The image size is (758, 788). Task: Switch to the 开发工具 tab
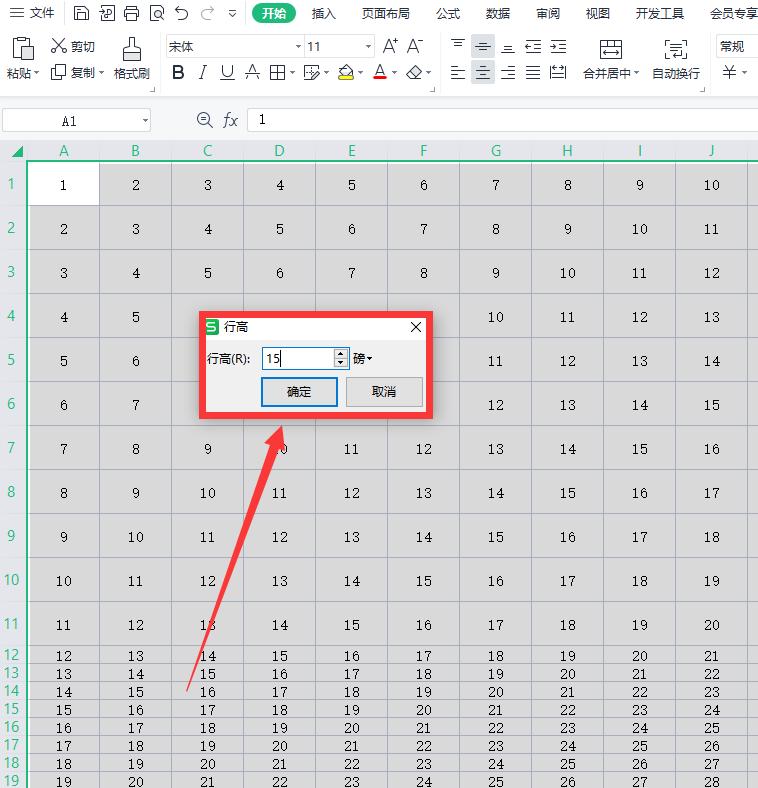[659, 14]
